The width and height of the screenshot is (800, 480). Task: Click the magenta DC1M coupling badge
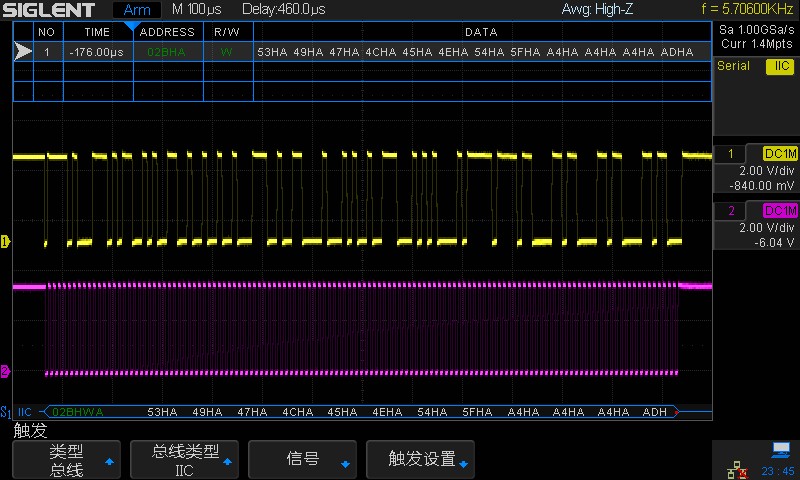click(780, 211)
